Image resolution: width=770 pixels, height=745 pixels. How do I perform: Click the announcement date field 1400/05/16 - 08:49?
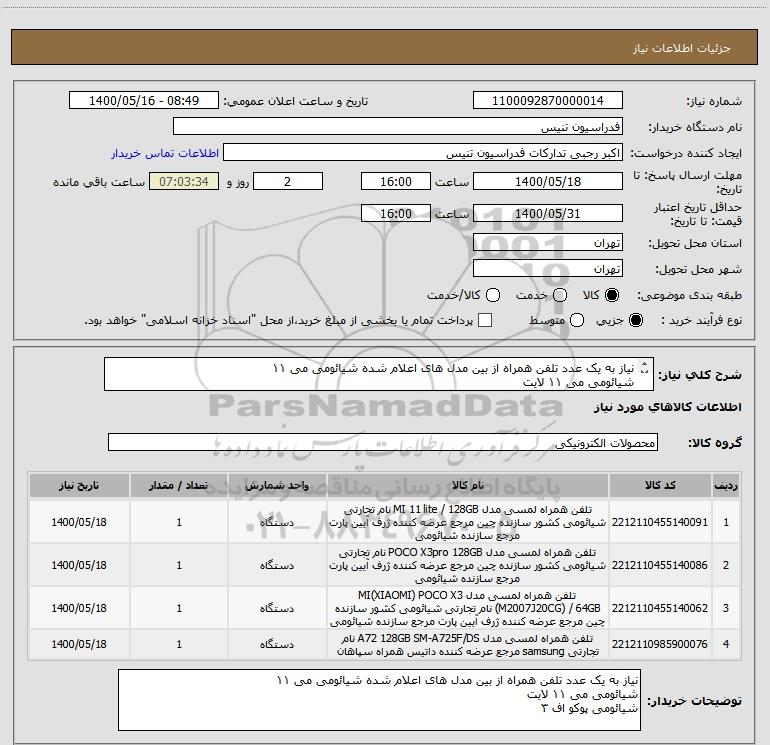144,100
